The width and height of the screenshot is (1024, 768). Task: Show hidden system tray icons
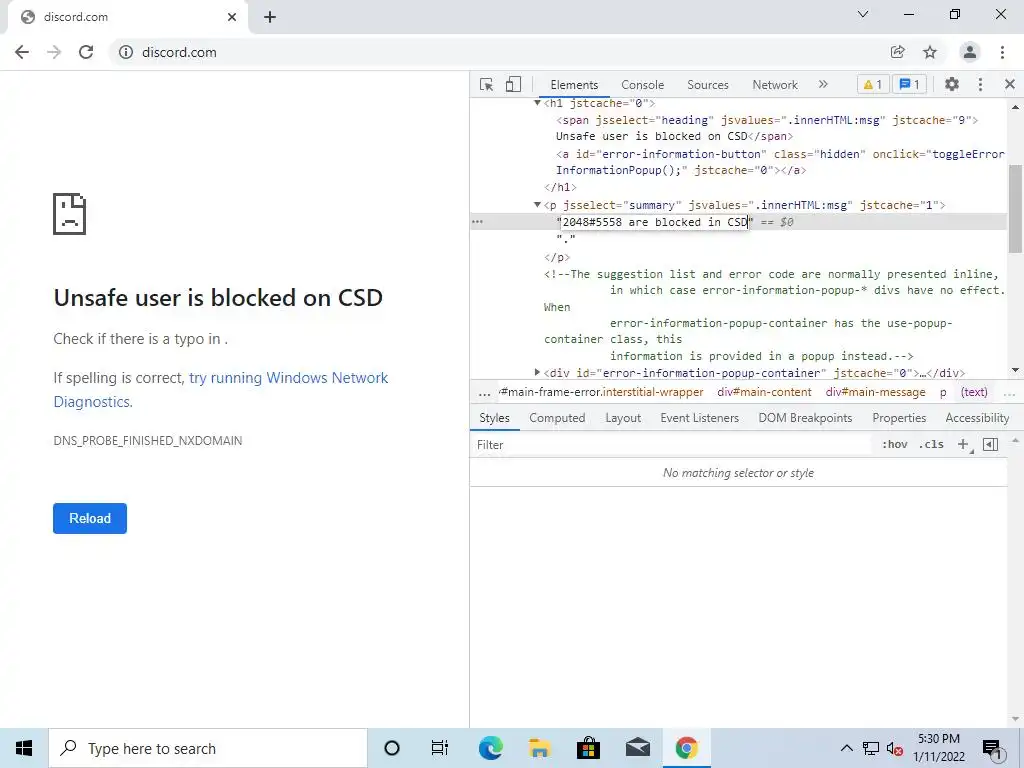click(846, 748)
